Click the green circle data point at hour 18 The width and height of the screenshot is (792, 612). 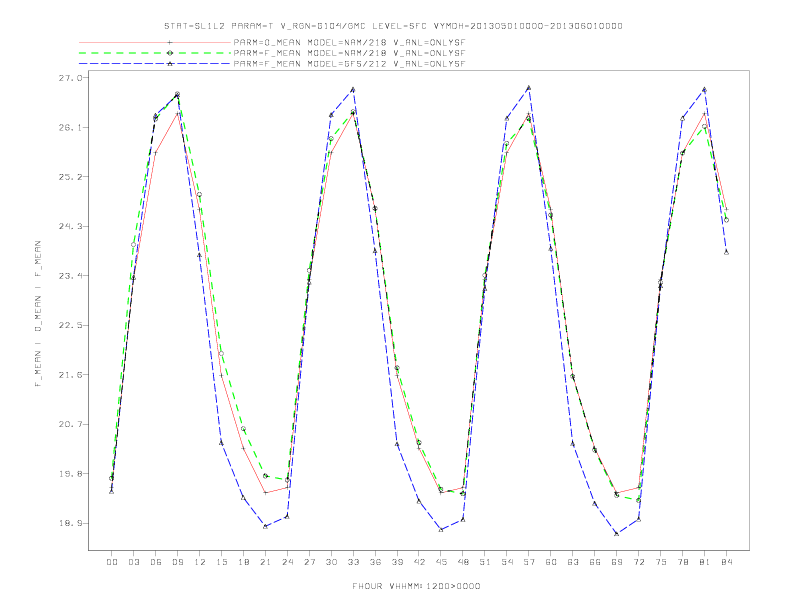243,429
